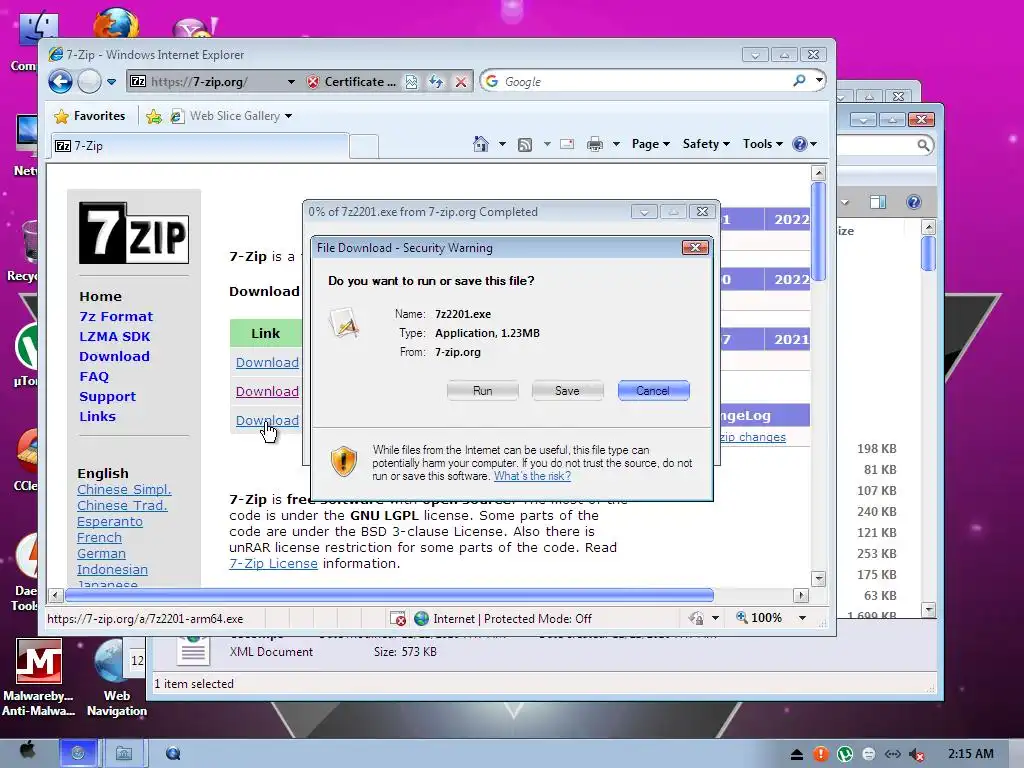Open the LZMA SDK link
This screenshot has height=768, width=1024.
(x=115, y=337)
